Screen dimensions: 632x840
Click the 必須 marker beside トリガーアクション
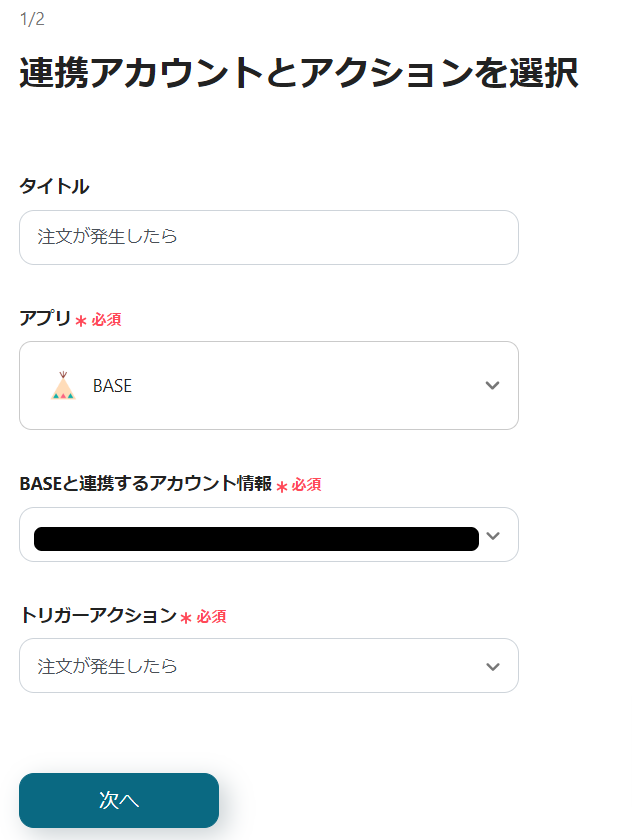coord(212,617)
